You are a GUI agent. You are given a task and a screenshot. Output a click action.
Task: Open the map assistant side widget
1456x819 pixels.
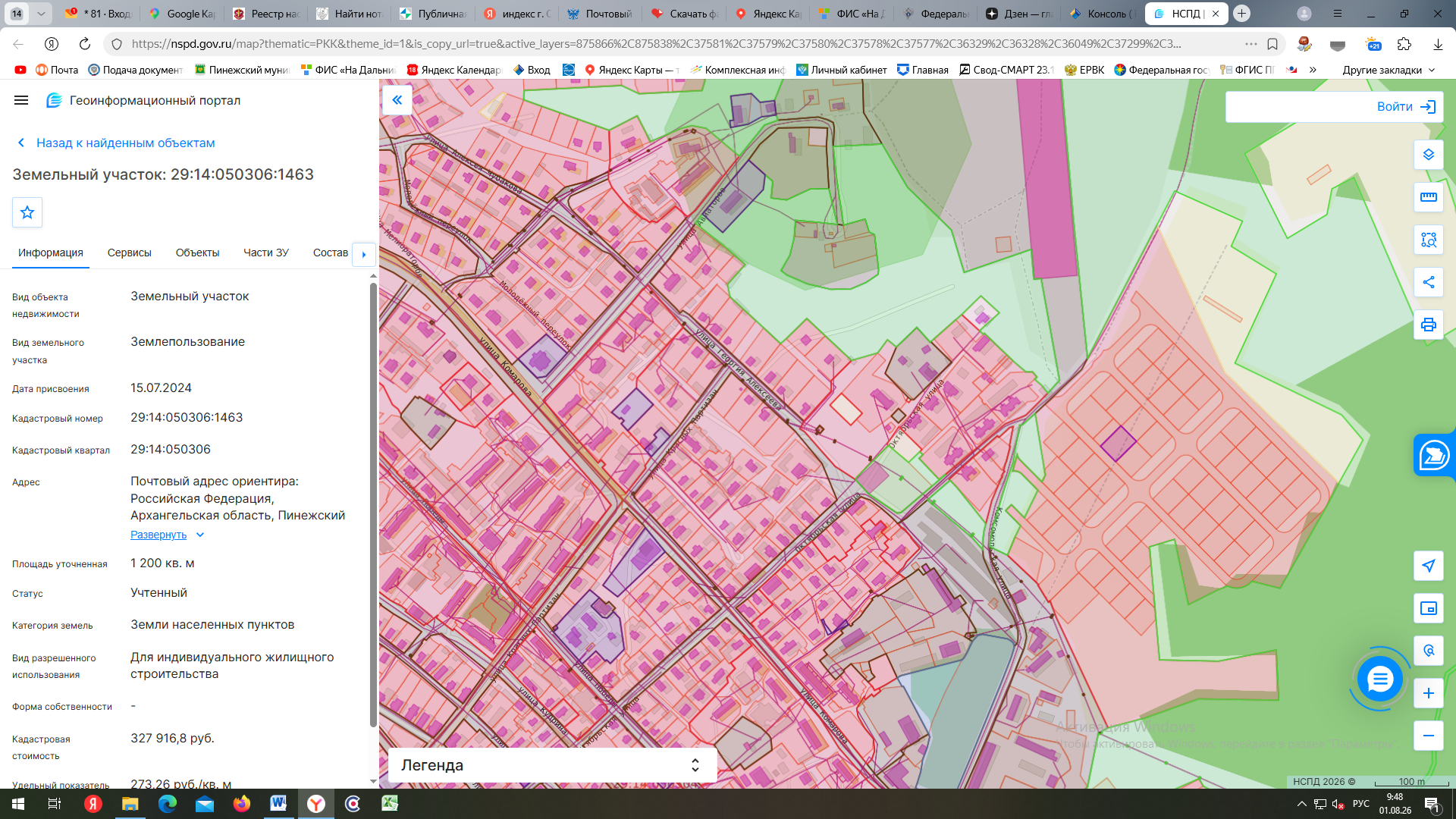pos(1434,455)
